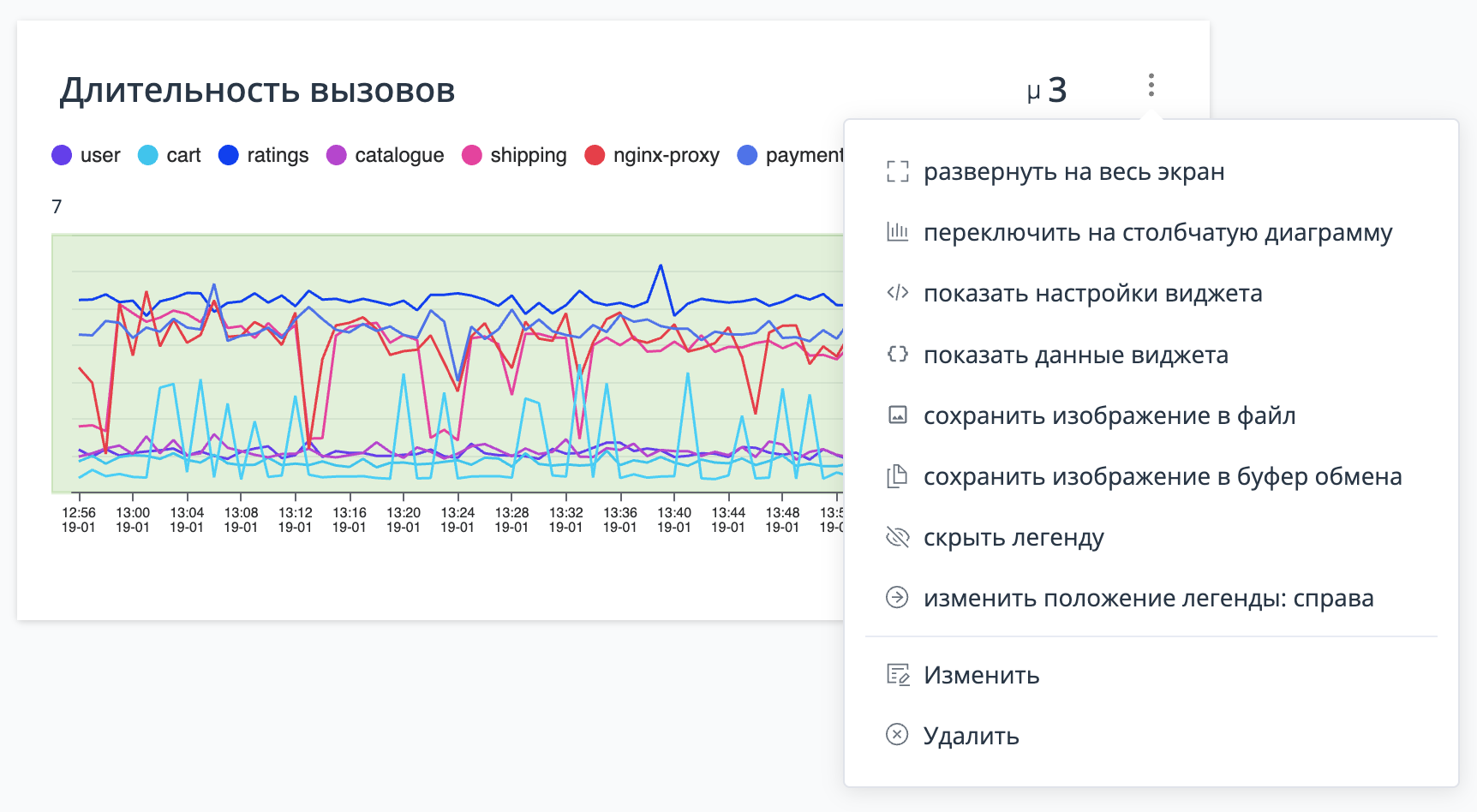Click the edit pencil icon beside Изменить
This screenshot has height=812, width=1477.
897,675
